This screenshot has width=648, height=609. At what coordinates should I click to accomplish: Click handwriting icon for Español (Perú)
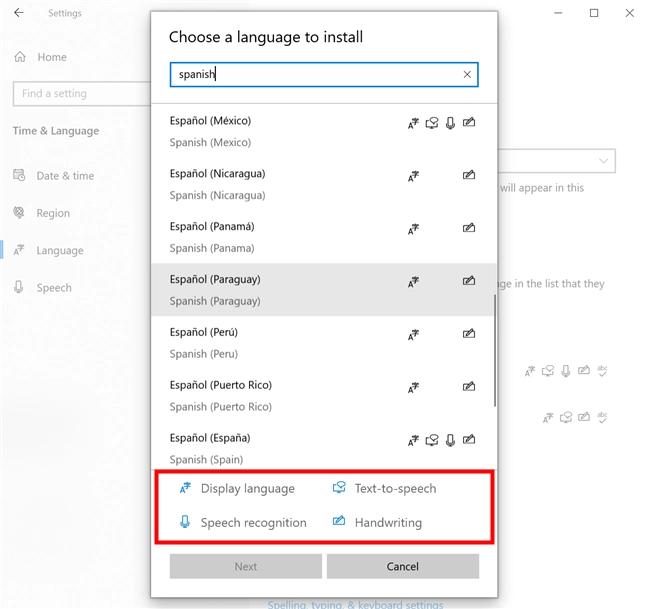click(x=469, y=334)
